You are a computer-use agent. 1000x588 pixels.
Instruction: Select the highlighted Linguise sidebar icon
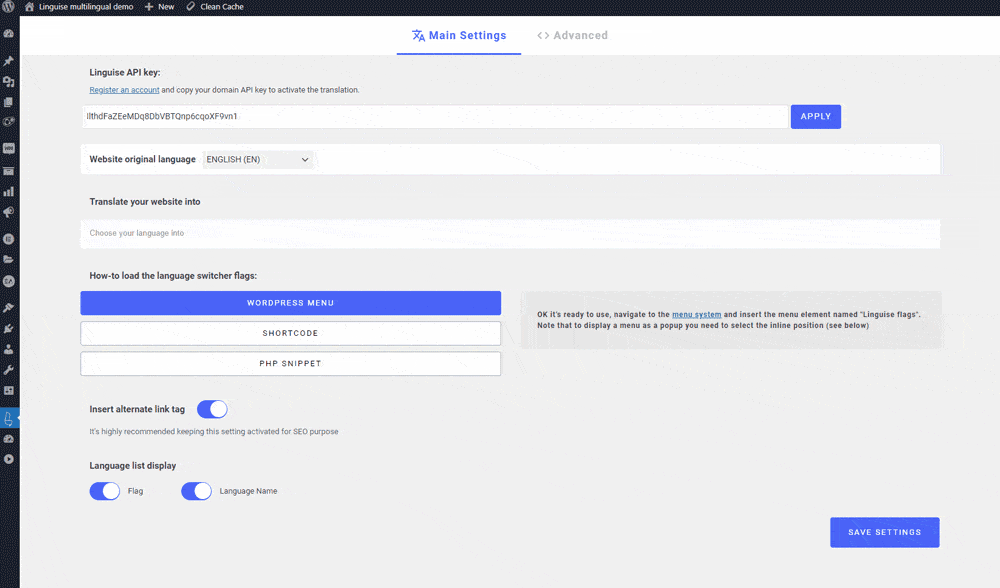click(x=9, y=417)
